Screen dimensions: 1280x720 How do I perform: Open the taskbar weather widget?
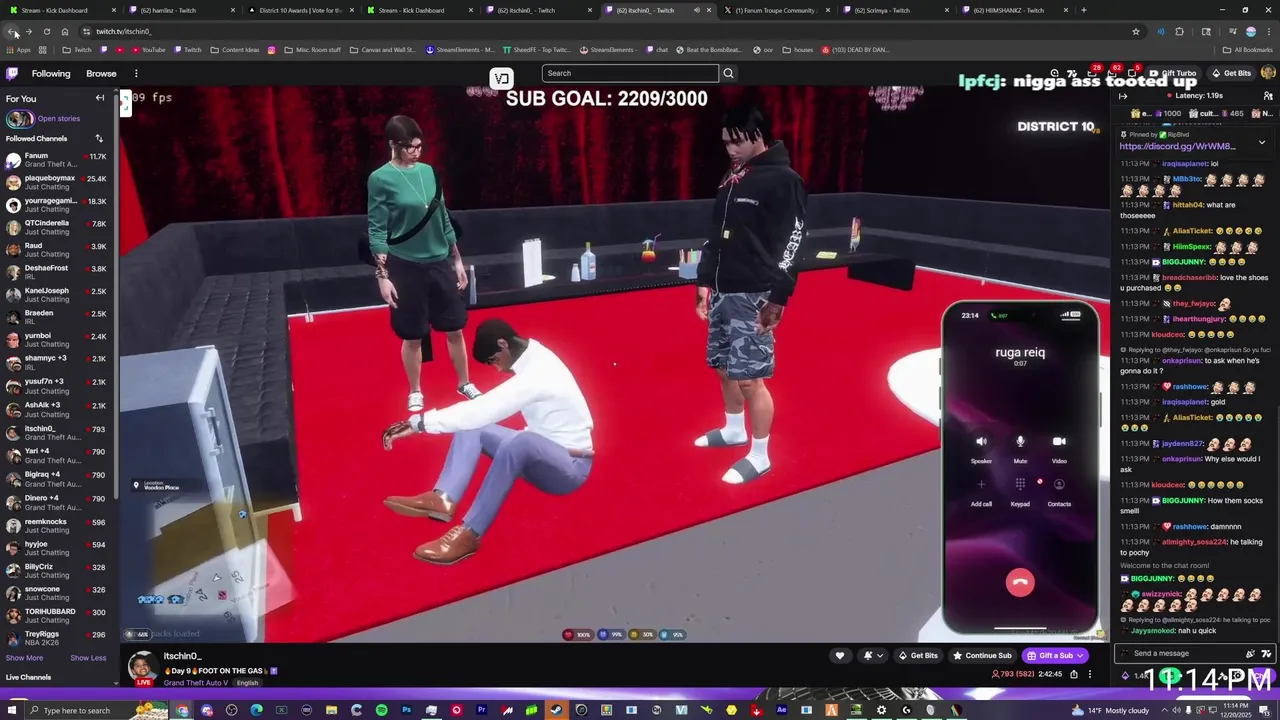pyautogui.click(x=1112, y=710)
